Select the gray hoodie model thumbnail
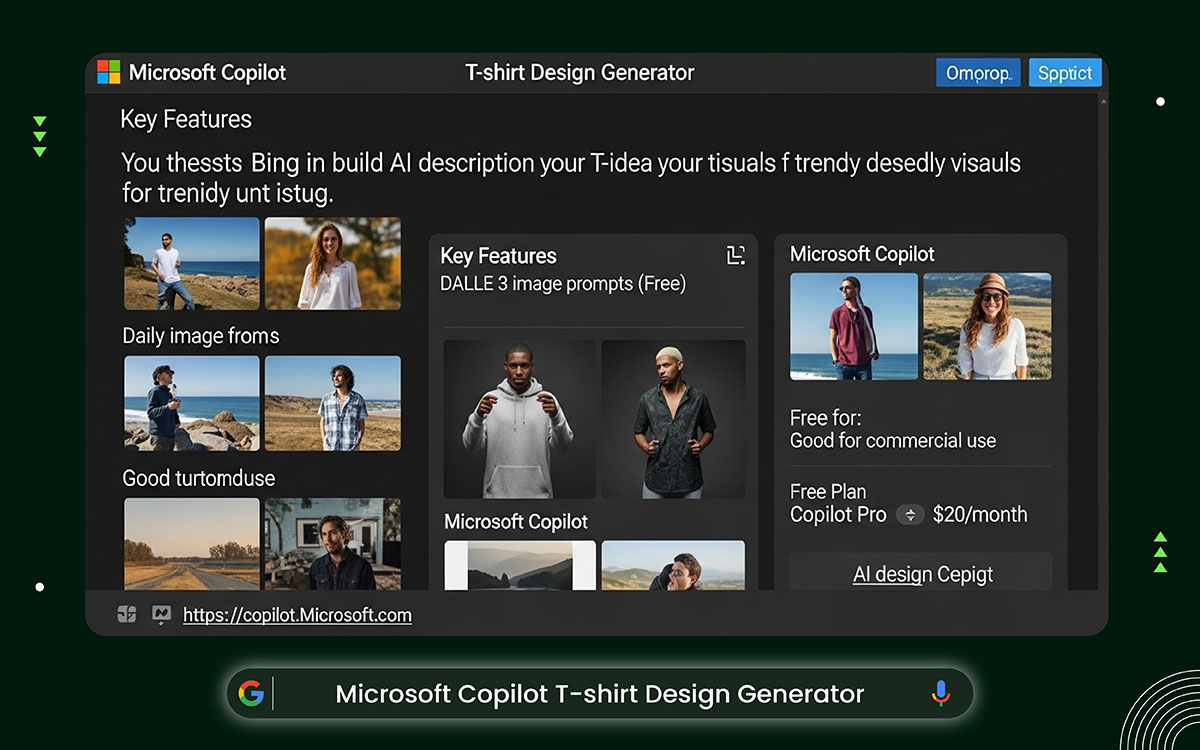This screenshot has width=1200, height=750. pos(519,419)
